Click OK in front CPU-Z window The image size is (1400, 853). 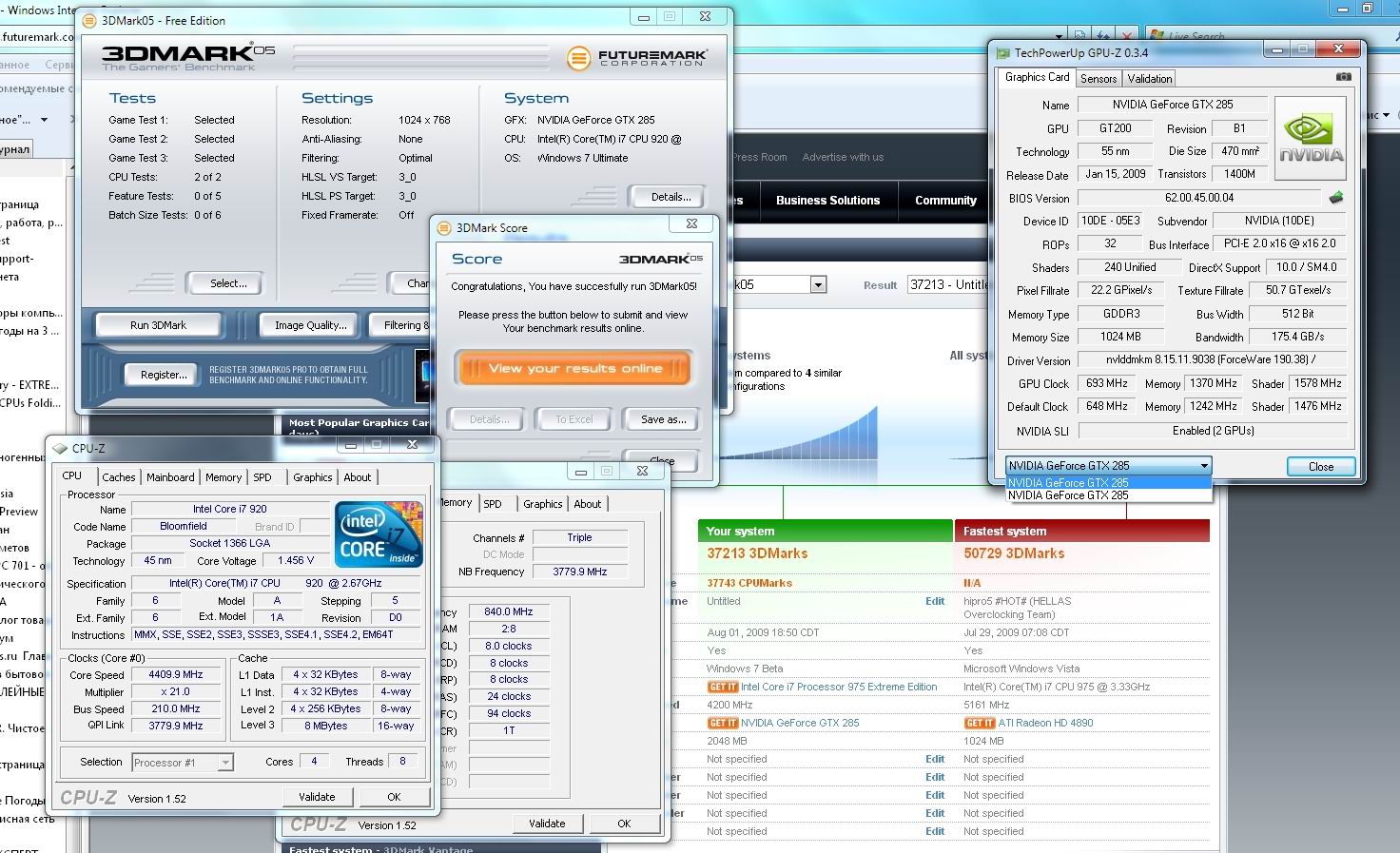coord(394,797)
